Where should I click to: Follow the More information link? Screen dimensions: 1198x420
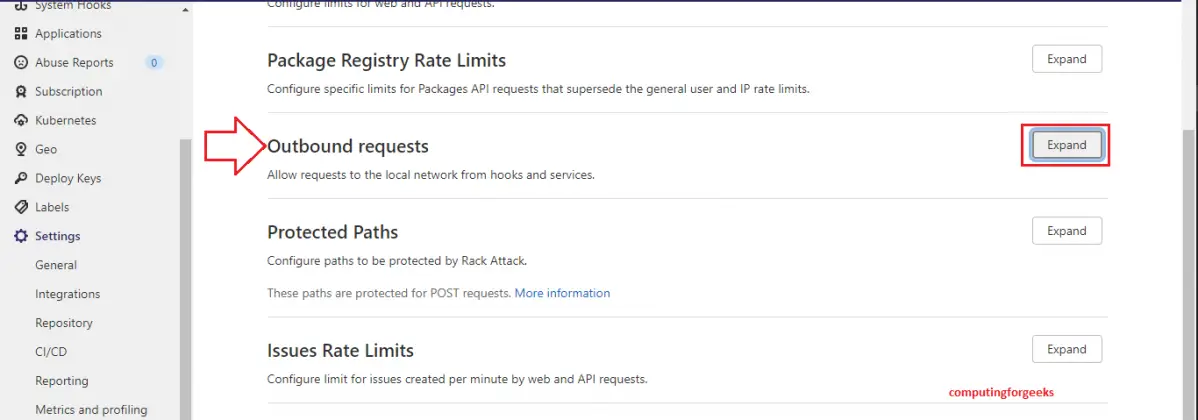[x=562, y=293]
